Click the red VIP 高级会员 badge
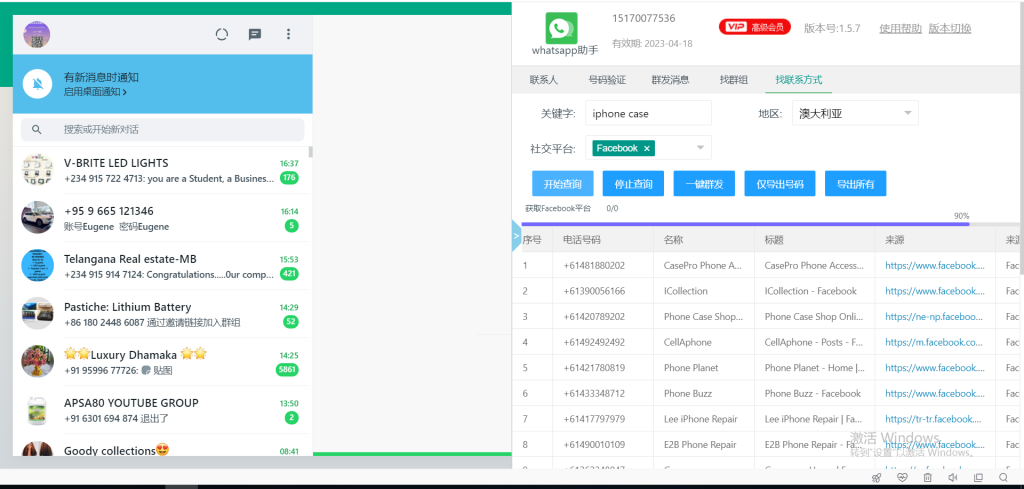The image size is (1024, 489). (x=754, y=27)
